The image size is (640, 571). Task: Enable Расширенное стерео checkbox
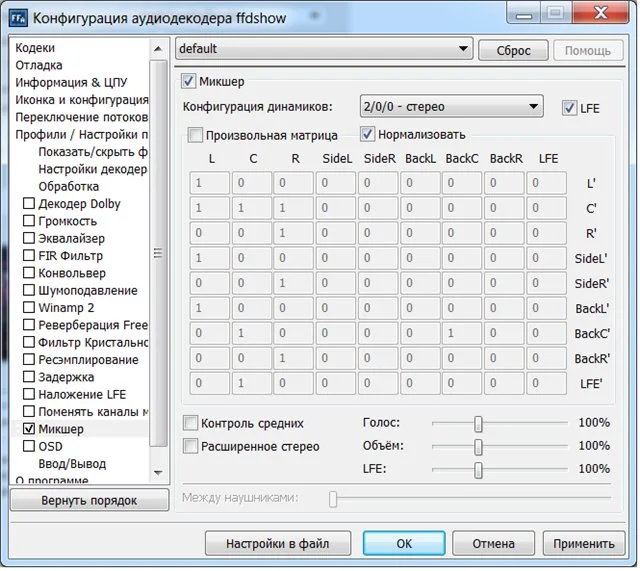coord(190,446)
